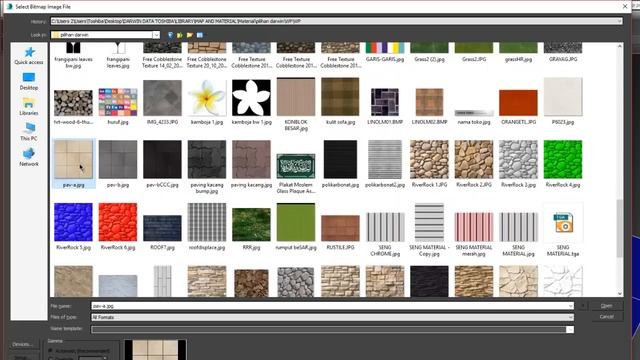Pick RiverRock 3.JPG gray stones
Screen dimensions: 640x360
(518, 160)
